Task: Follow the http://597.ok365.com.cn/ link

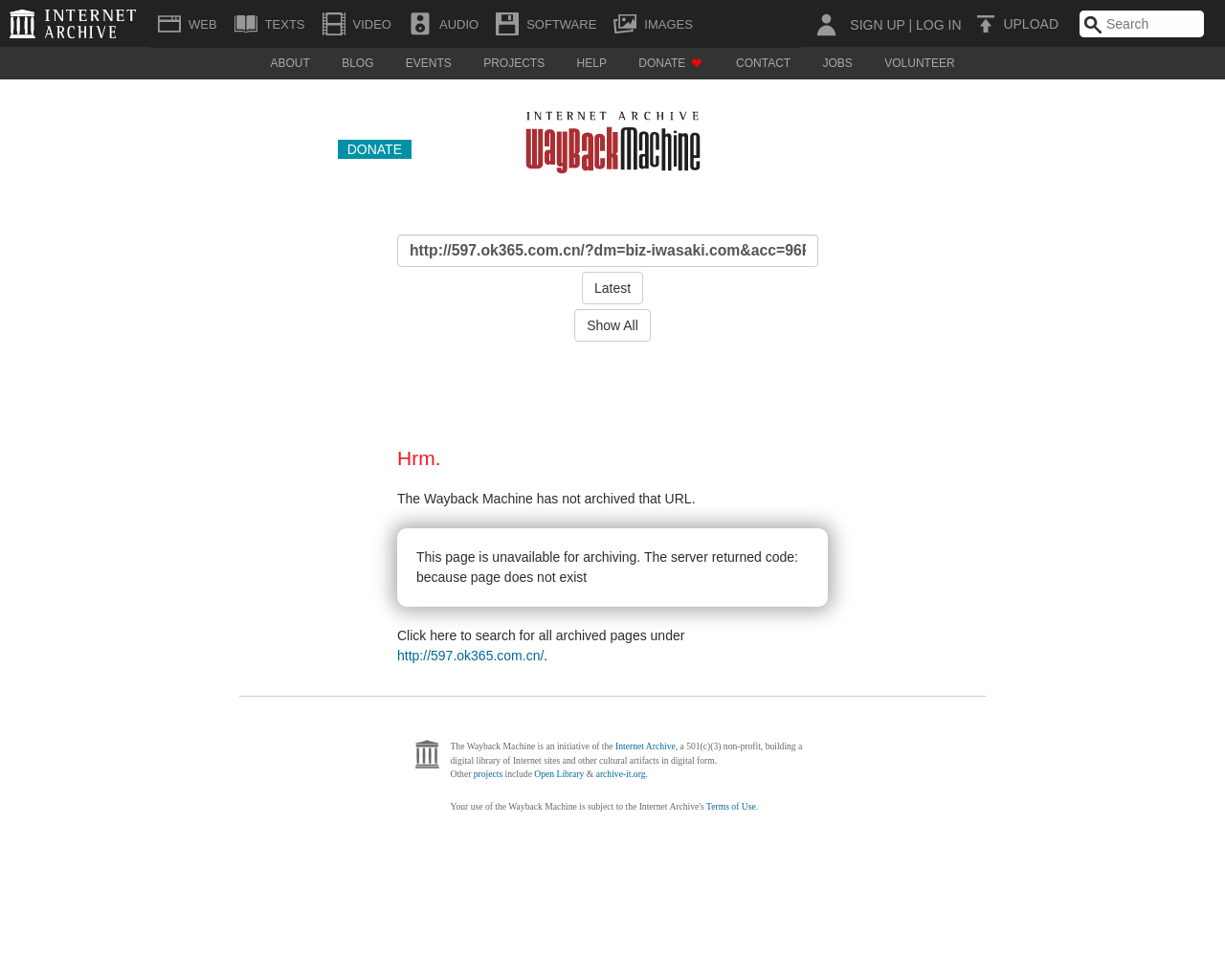Action: pyautogui.click(x=470, y=656)
